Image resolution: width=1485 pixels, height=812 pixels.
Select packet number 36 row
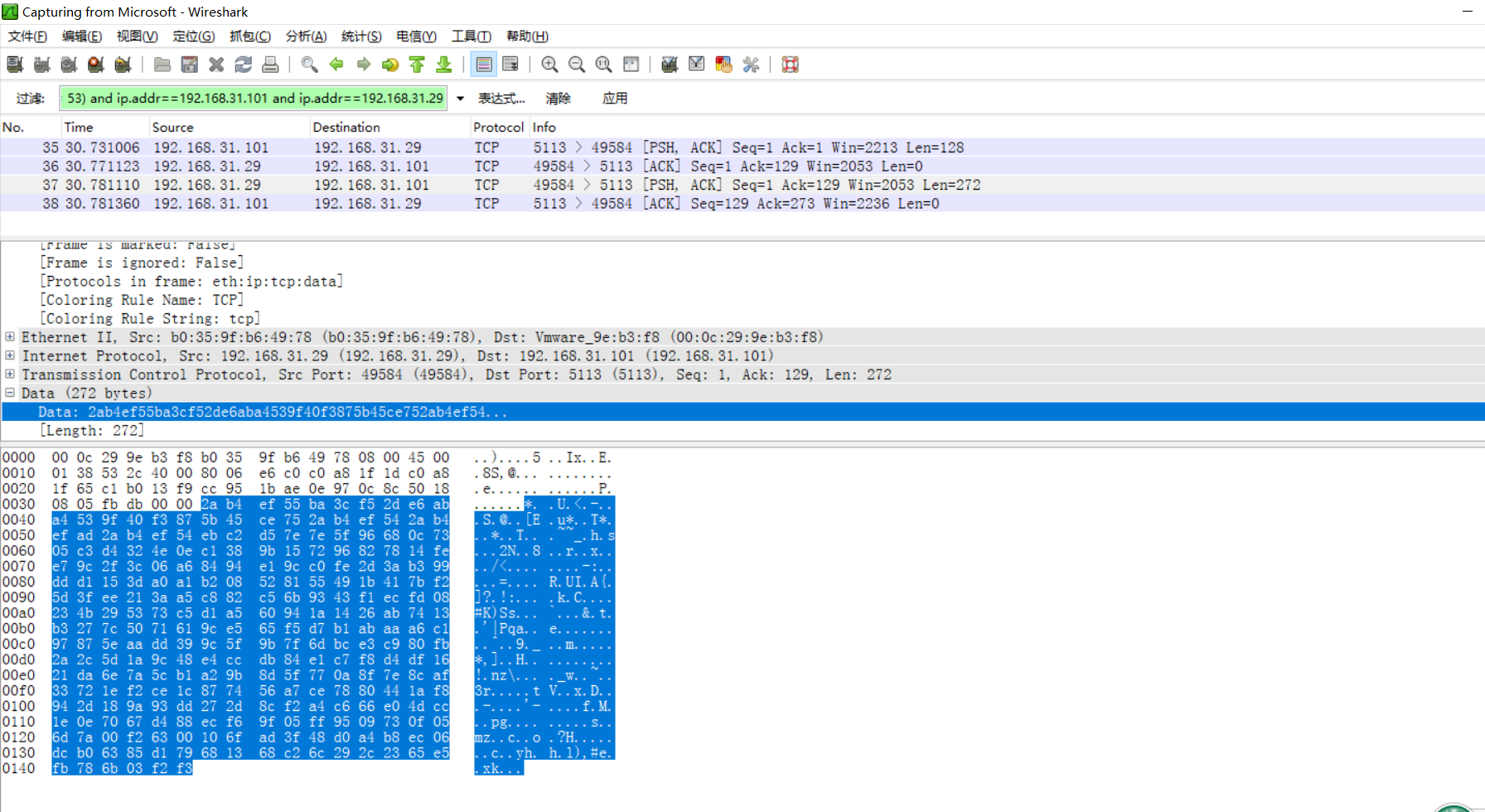click(742, 167)
